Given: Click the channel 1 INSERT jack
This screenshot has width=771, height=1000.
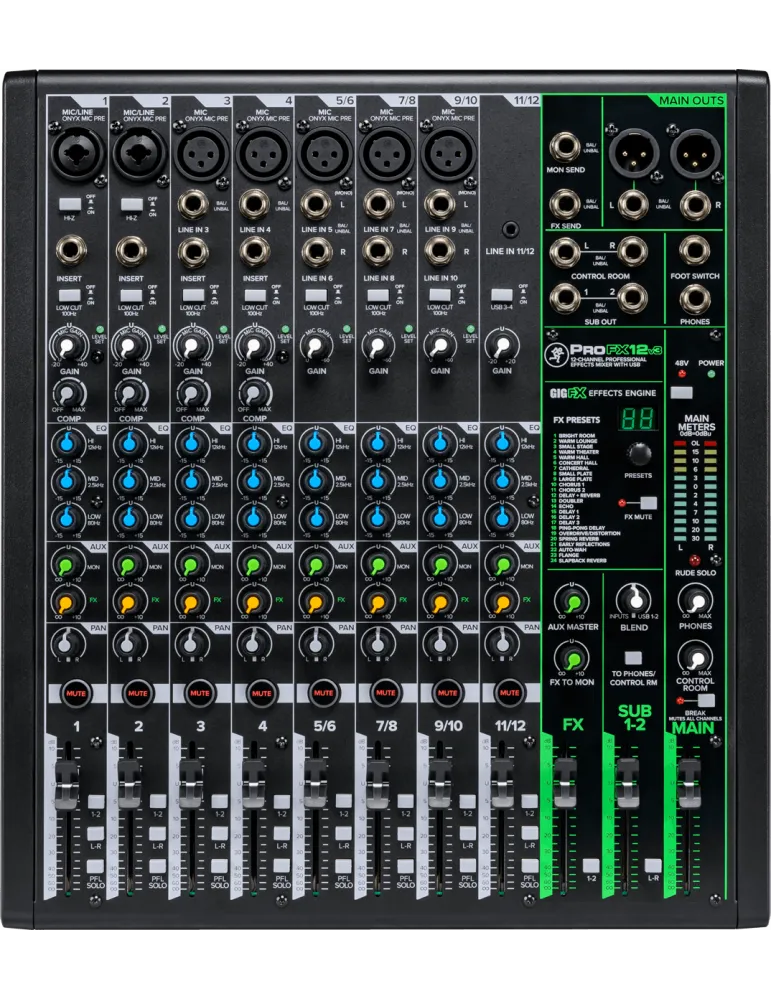Looking at the screenshot, I should (70, 252).
